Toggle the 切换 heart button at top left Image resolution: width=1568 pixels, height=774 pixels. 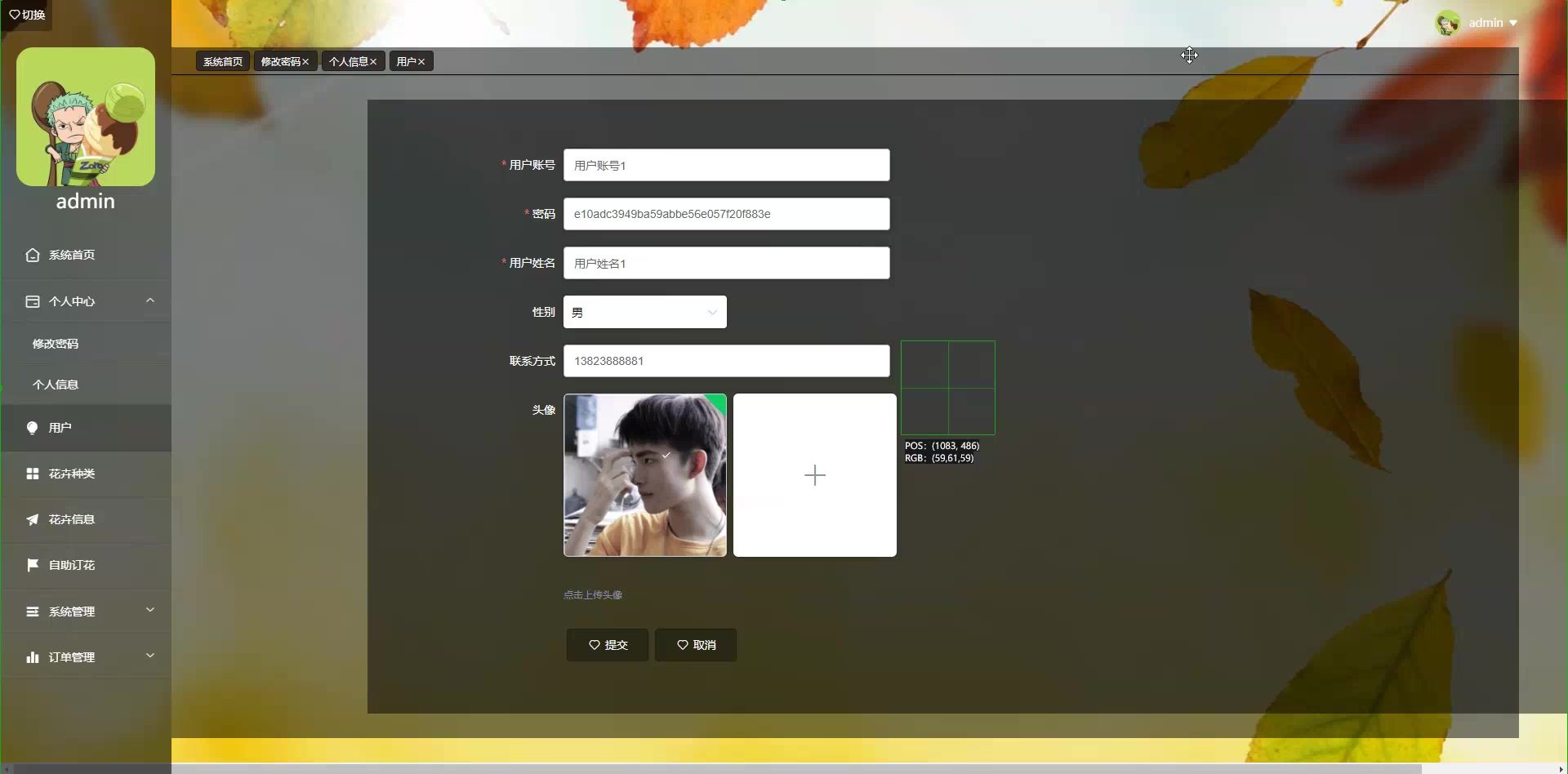pyautogui.click(x=26, y=15)
